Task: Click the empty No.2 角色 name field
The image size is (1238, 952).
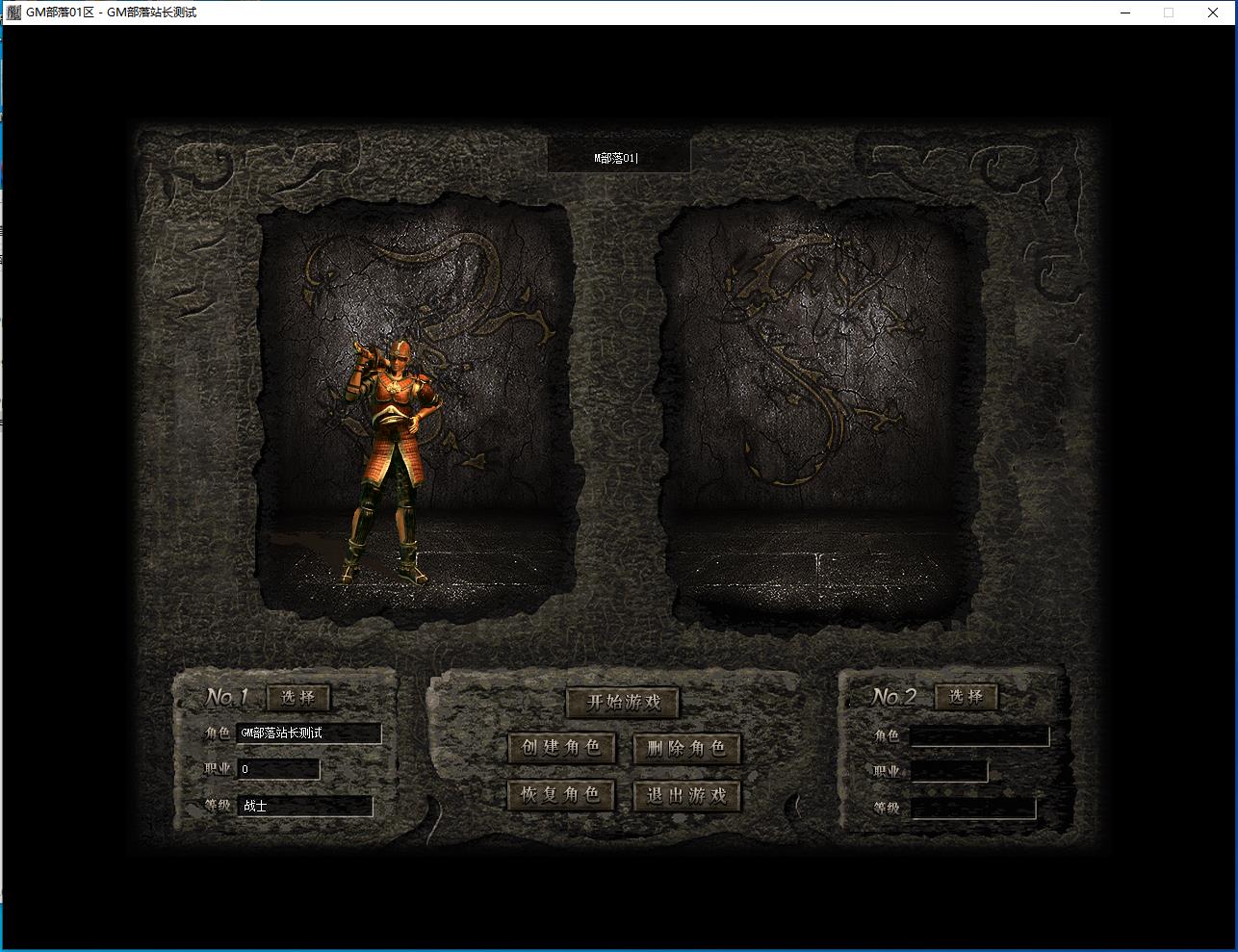Action: click(979, 736)
